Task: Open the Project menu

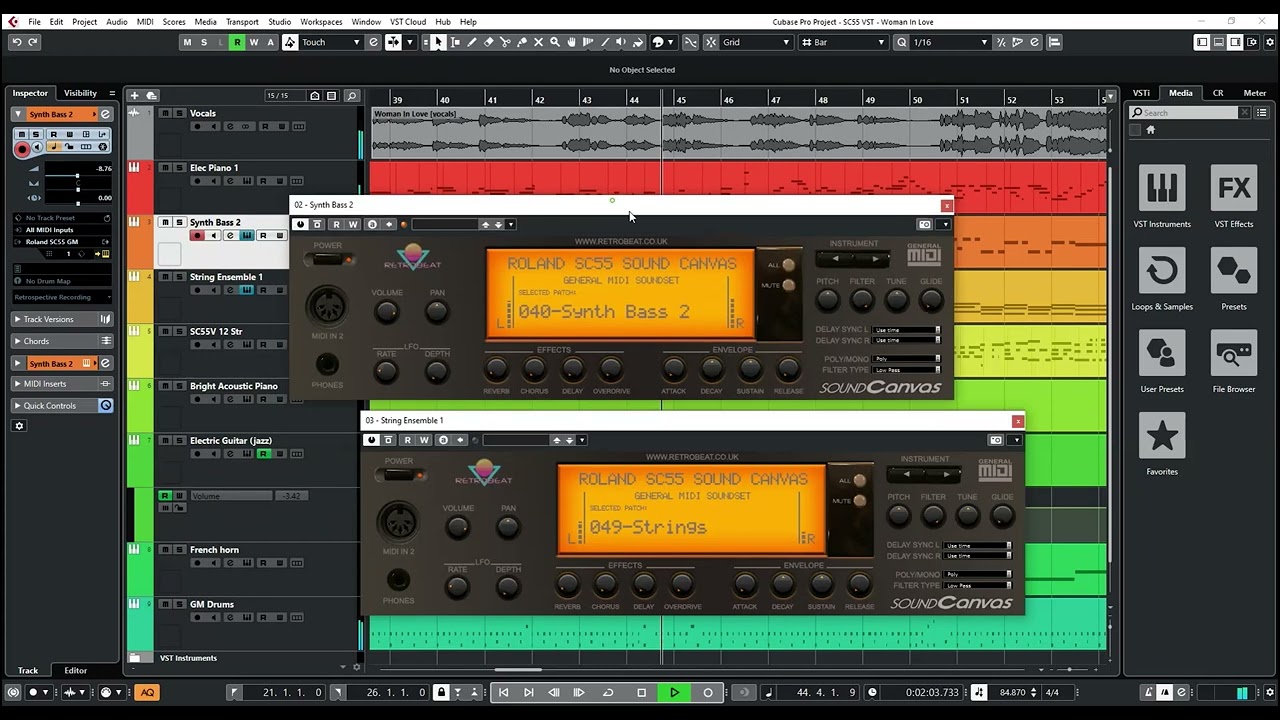Action: click(85, 21)
